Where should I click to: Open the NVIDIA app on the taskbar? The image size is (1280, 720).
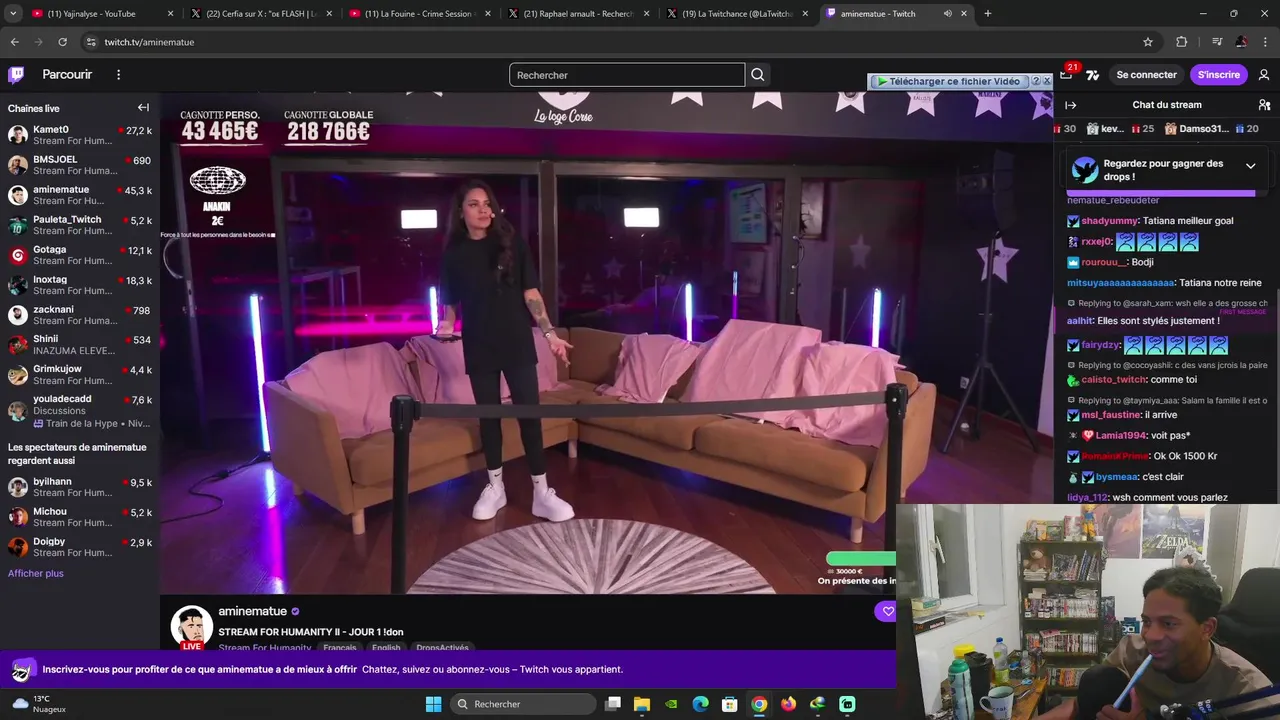coord(671,704)
